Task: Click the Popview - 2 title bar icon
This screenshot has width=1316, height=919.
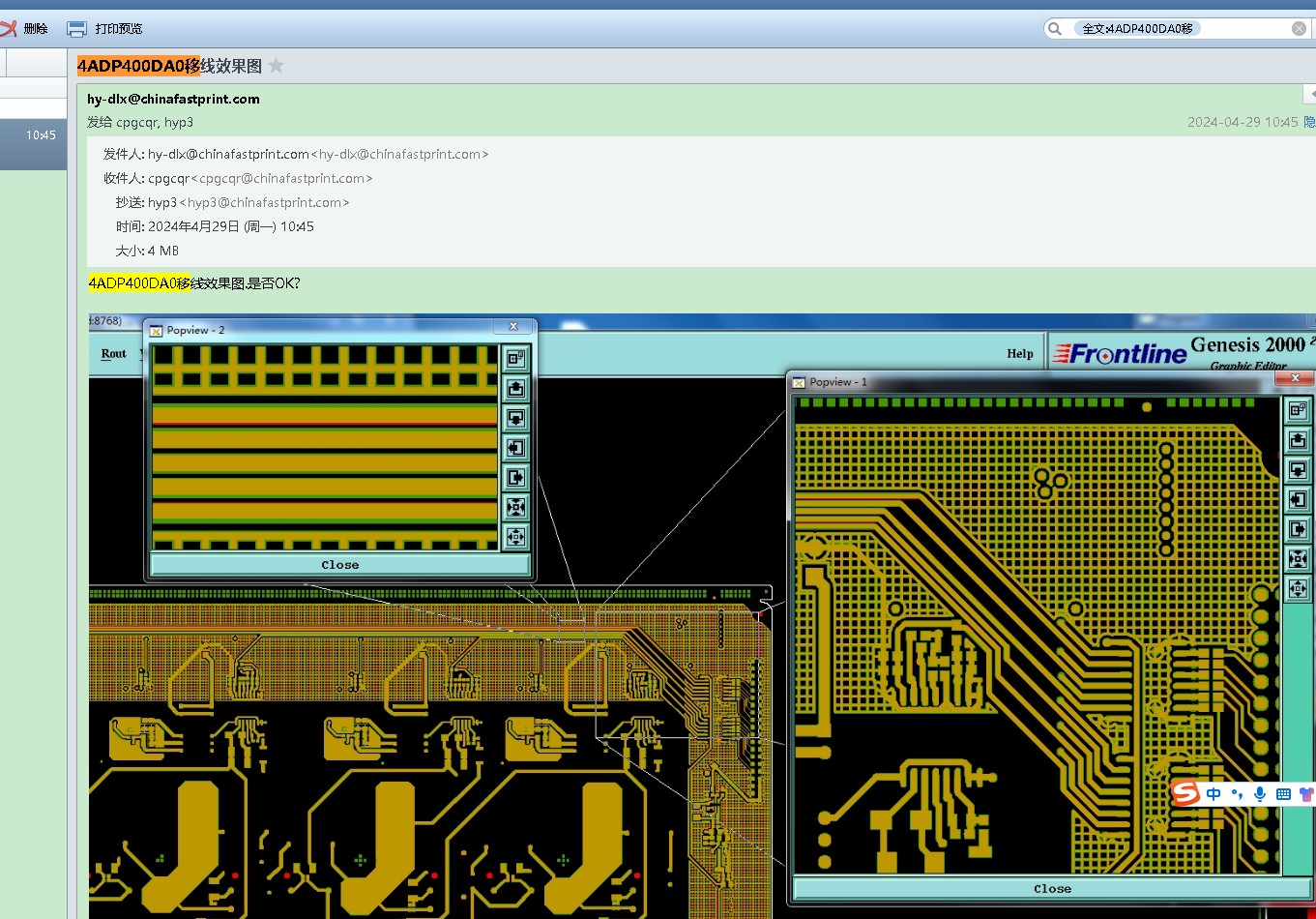Action: [156, 330]
